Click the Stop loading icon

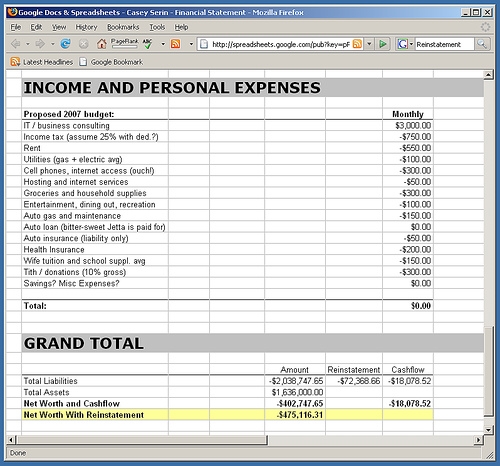(84, 44)
